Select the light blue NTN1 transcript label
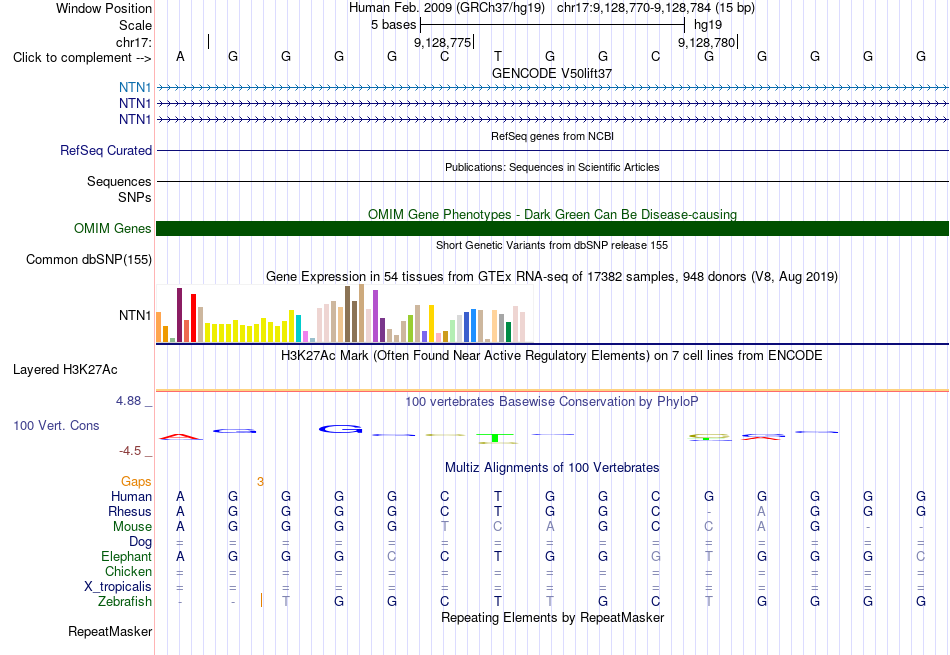This screenshot has height=655, width=950. click(135, 87)
